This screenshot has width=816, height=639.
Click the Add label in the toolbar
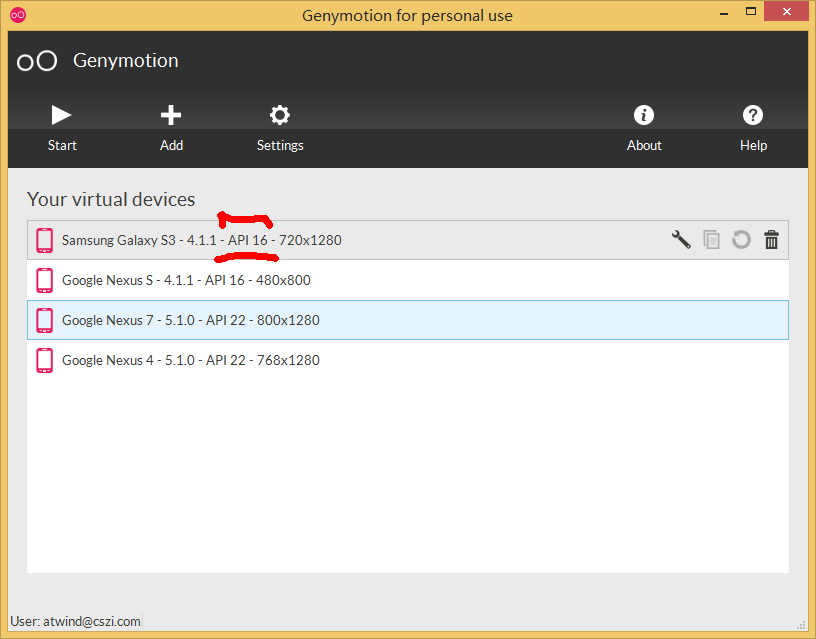(171, 145)
